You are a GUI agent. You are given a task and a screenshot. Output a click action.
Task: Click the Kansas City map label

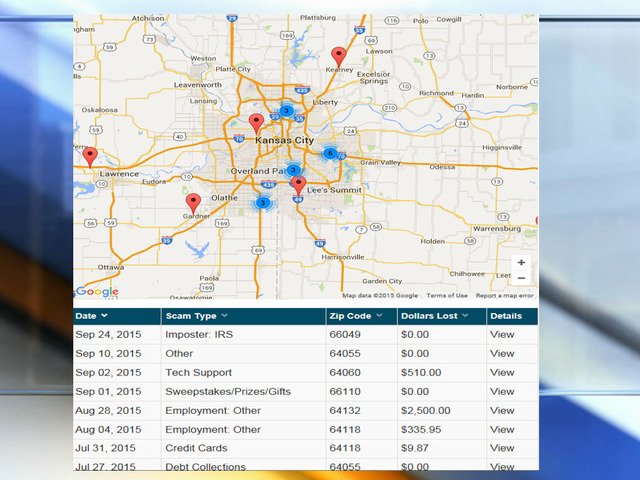pyautogui.click(x=284, y=140)
